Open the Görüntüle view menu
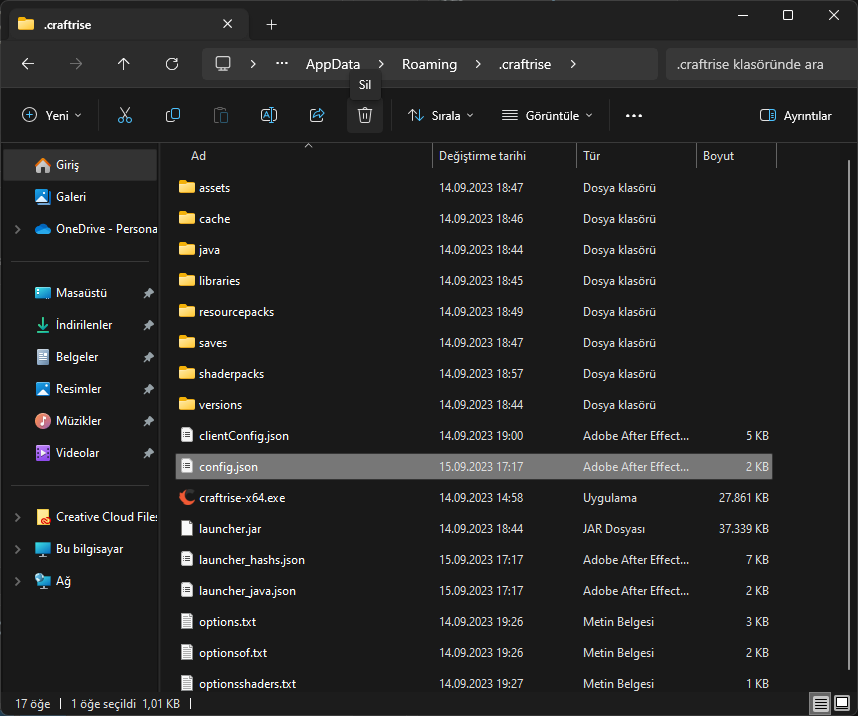858x716 pixels. tap(547, 115)
